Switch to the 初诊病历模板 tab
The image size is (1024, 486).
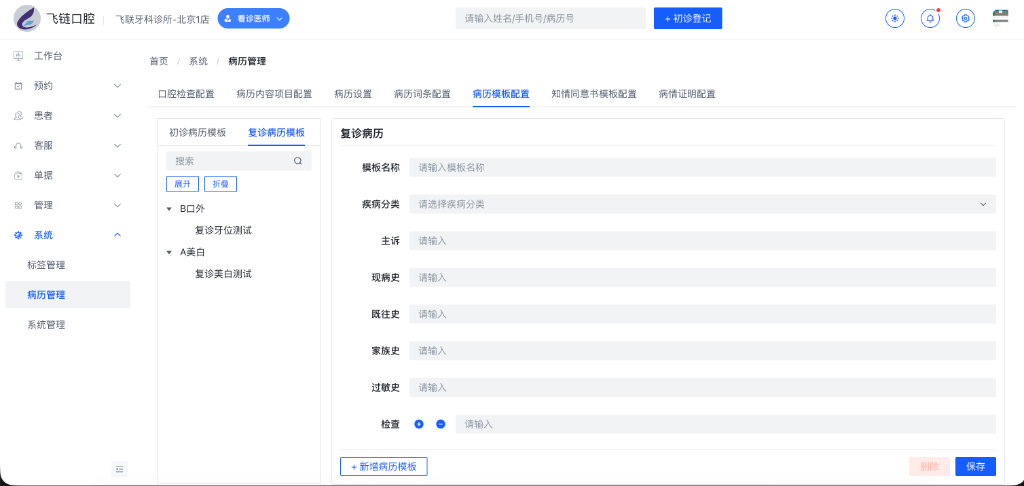[198, 132]
